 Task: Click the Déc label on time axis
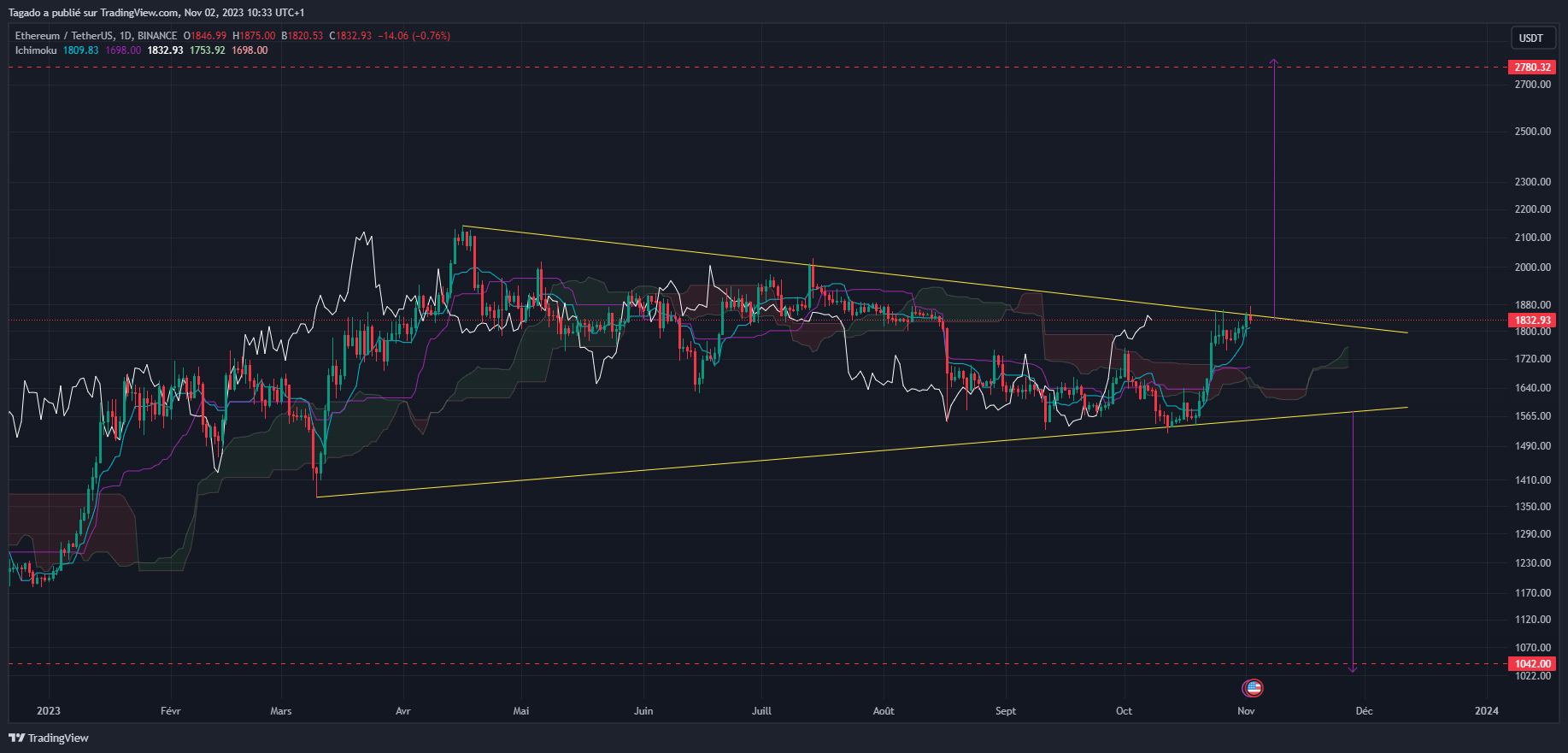point(1364,711)
